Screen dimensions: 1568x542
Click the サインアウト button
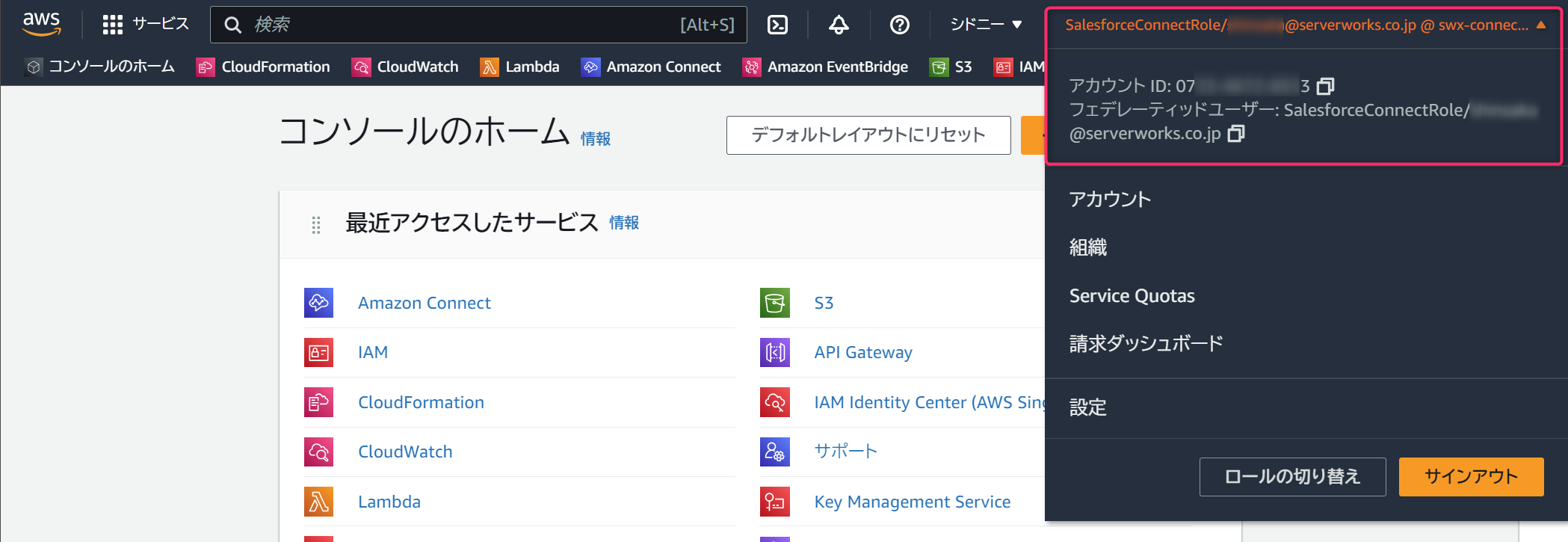coord(1471,477)
